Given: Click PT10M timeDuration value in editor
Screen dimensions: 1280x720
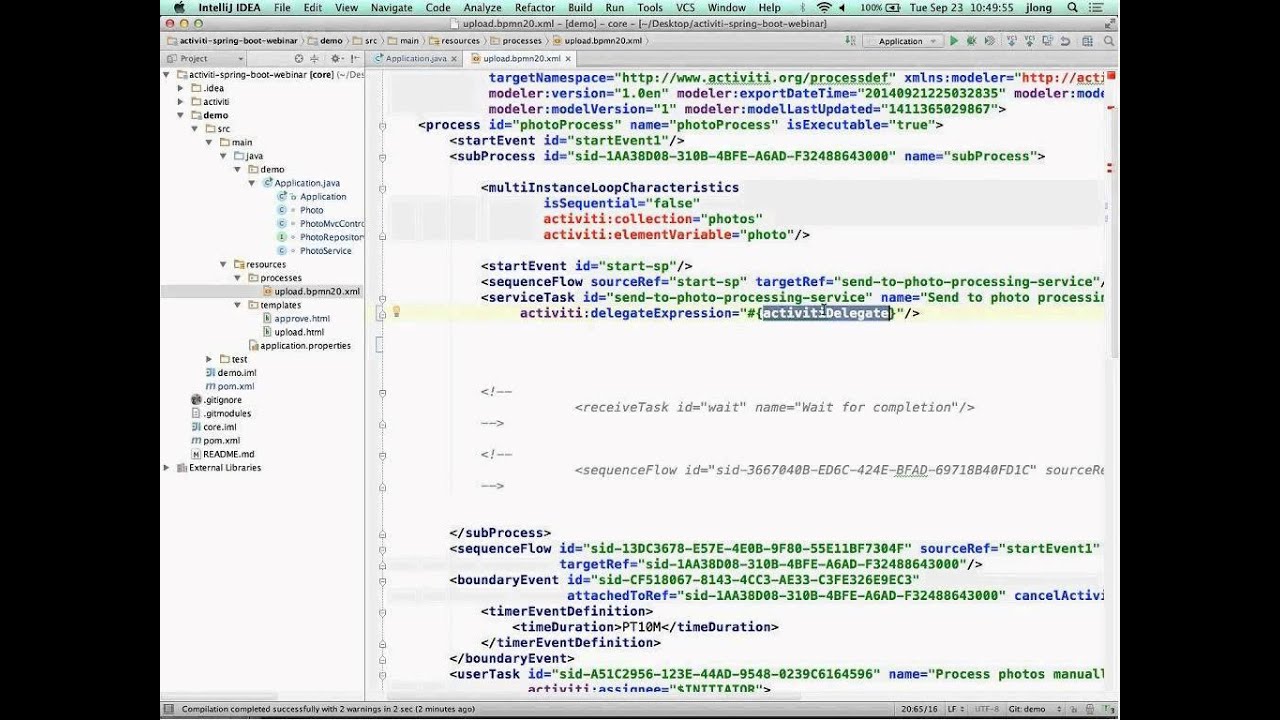Looking at the screenshot, I should (x=642, y=627).
